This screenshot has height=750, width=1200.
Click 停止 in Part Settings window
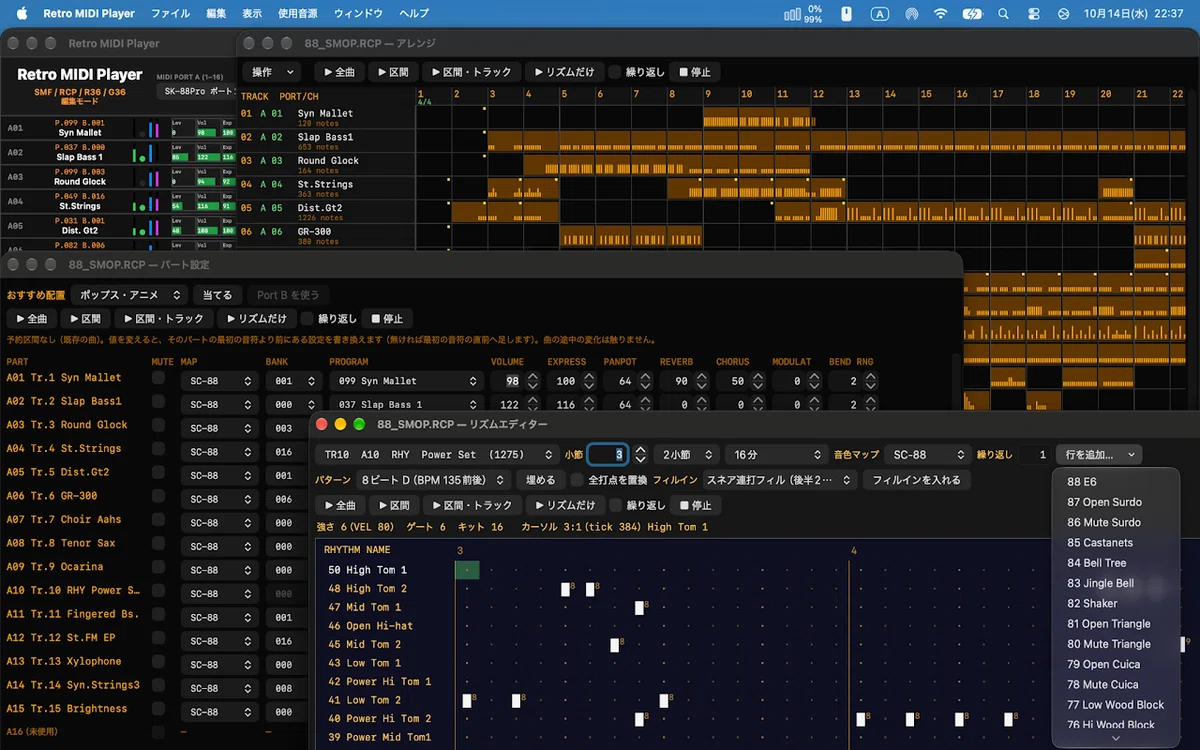coord(387,318)
